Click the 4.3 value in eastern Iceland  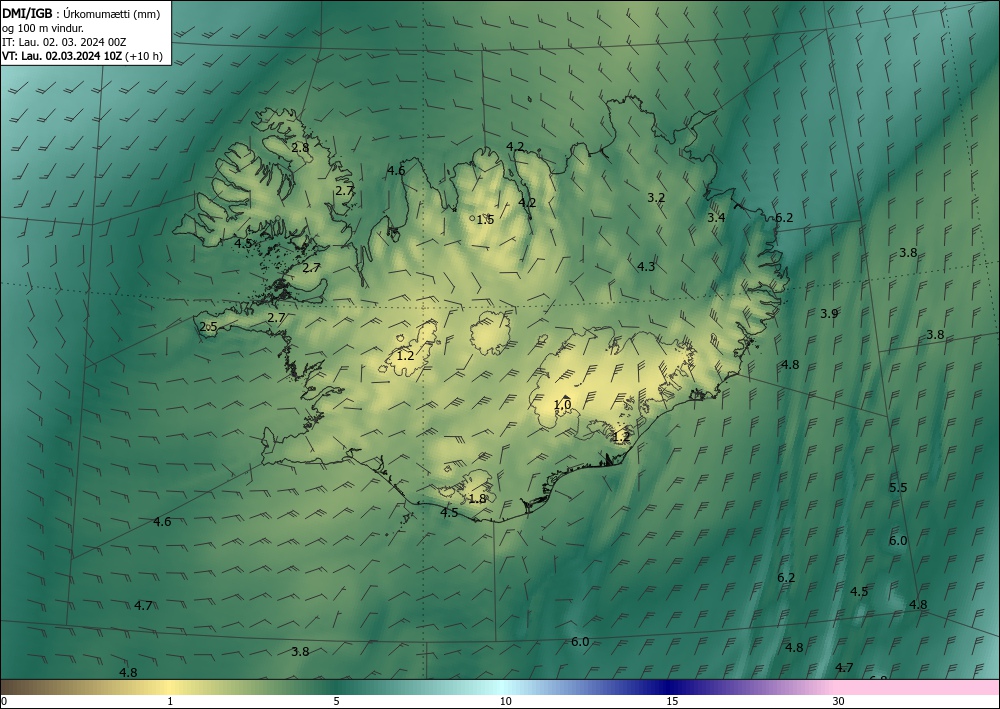[646, 267]
